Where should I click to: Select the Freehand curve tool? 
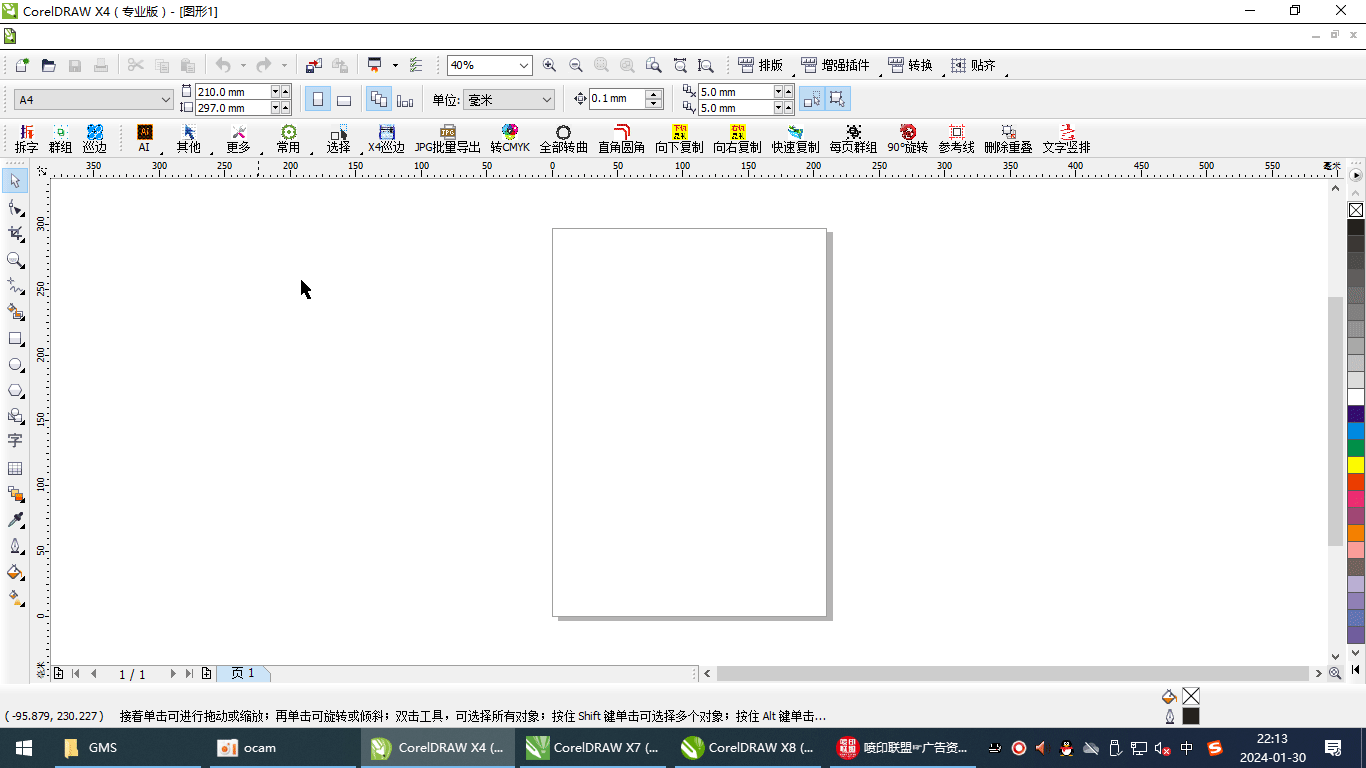(15, 286)
